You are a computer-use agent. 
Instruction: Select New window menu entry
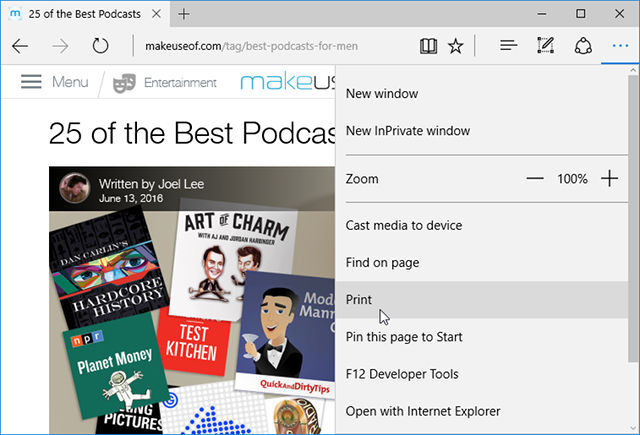point(381,93)
